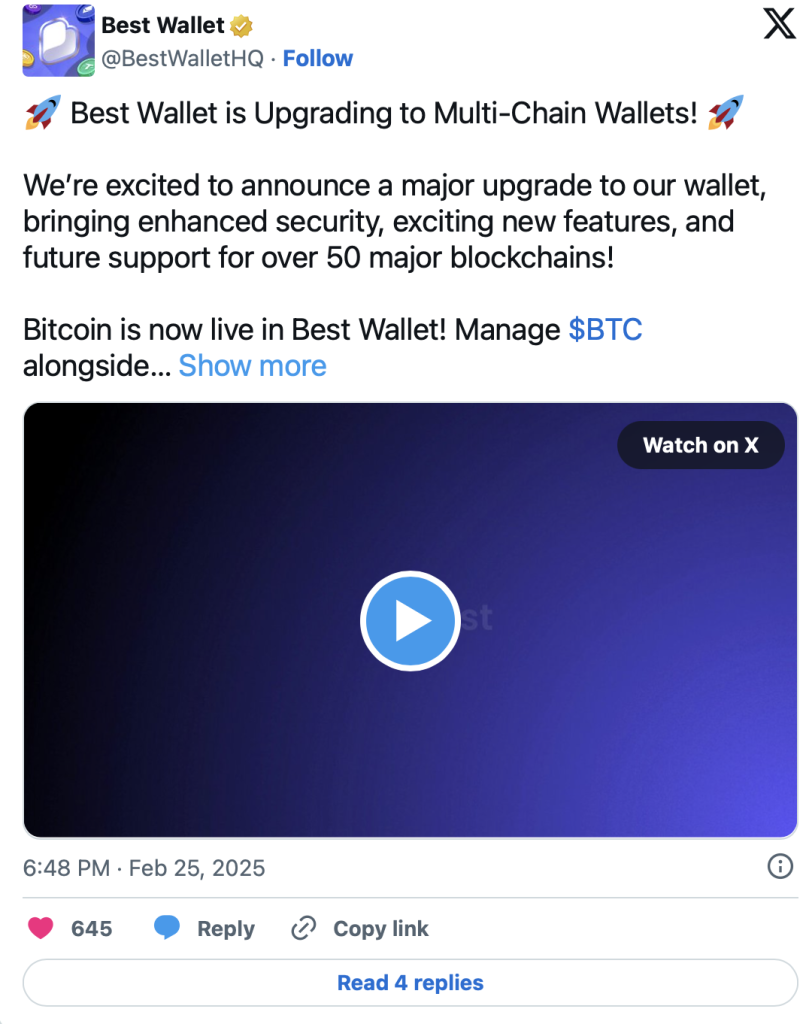
Task: Open the Best Wallet display name
Action: point(163,25)
